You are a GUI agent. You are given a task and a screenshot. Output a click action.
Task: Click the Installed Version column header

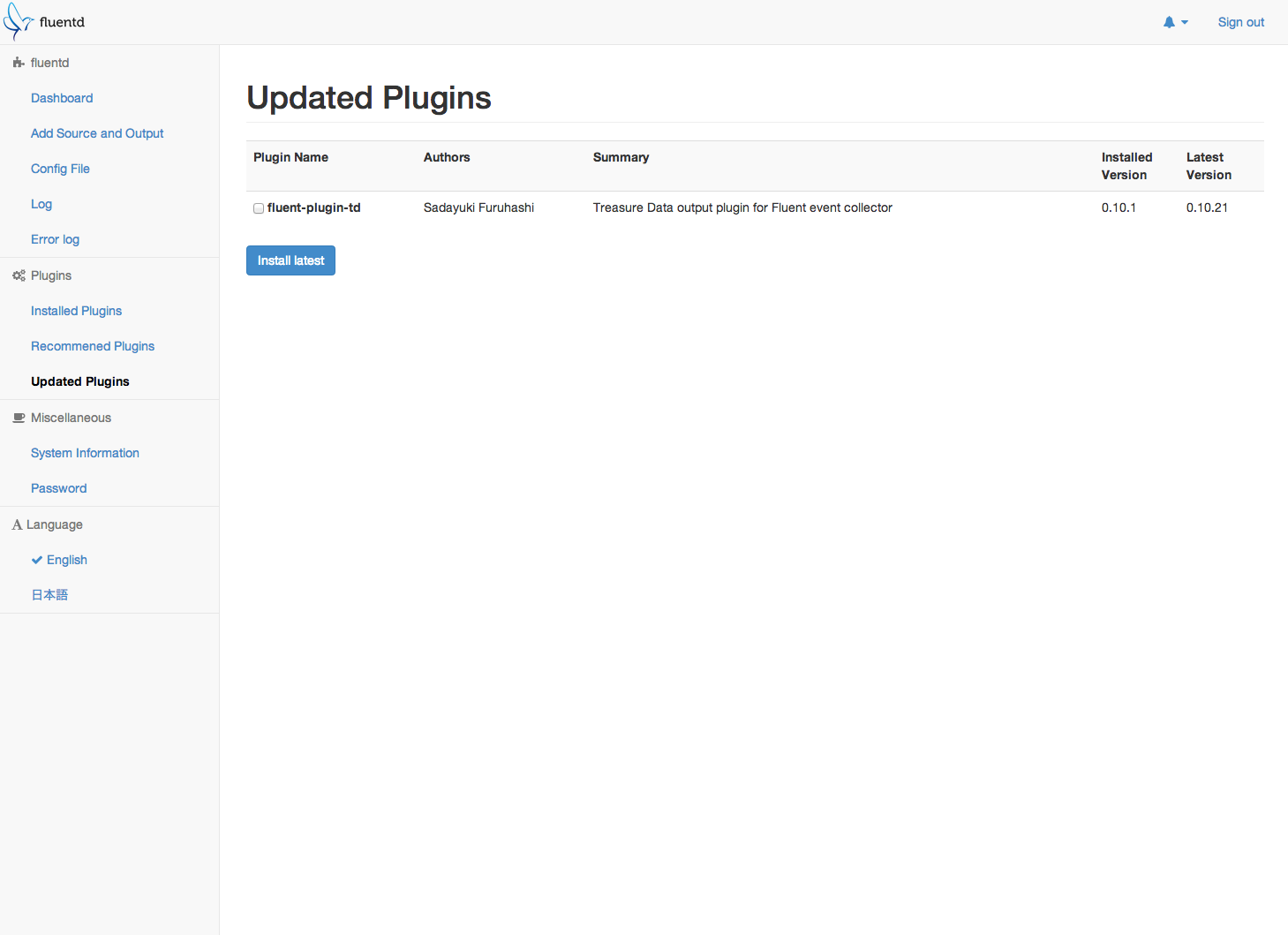1126,166
